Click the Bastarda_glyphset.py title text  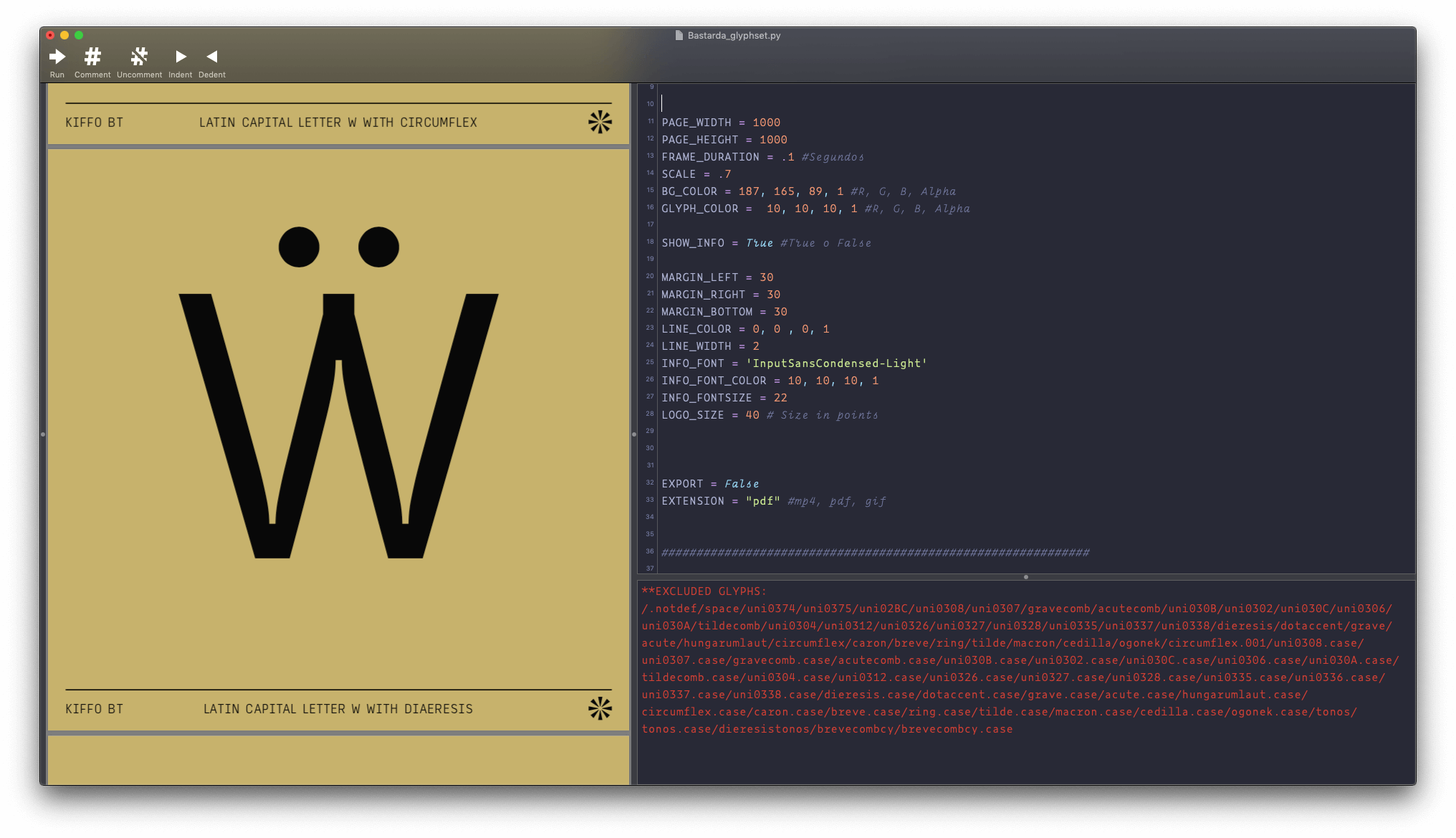(x=734, y=35)
